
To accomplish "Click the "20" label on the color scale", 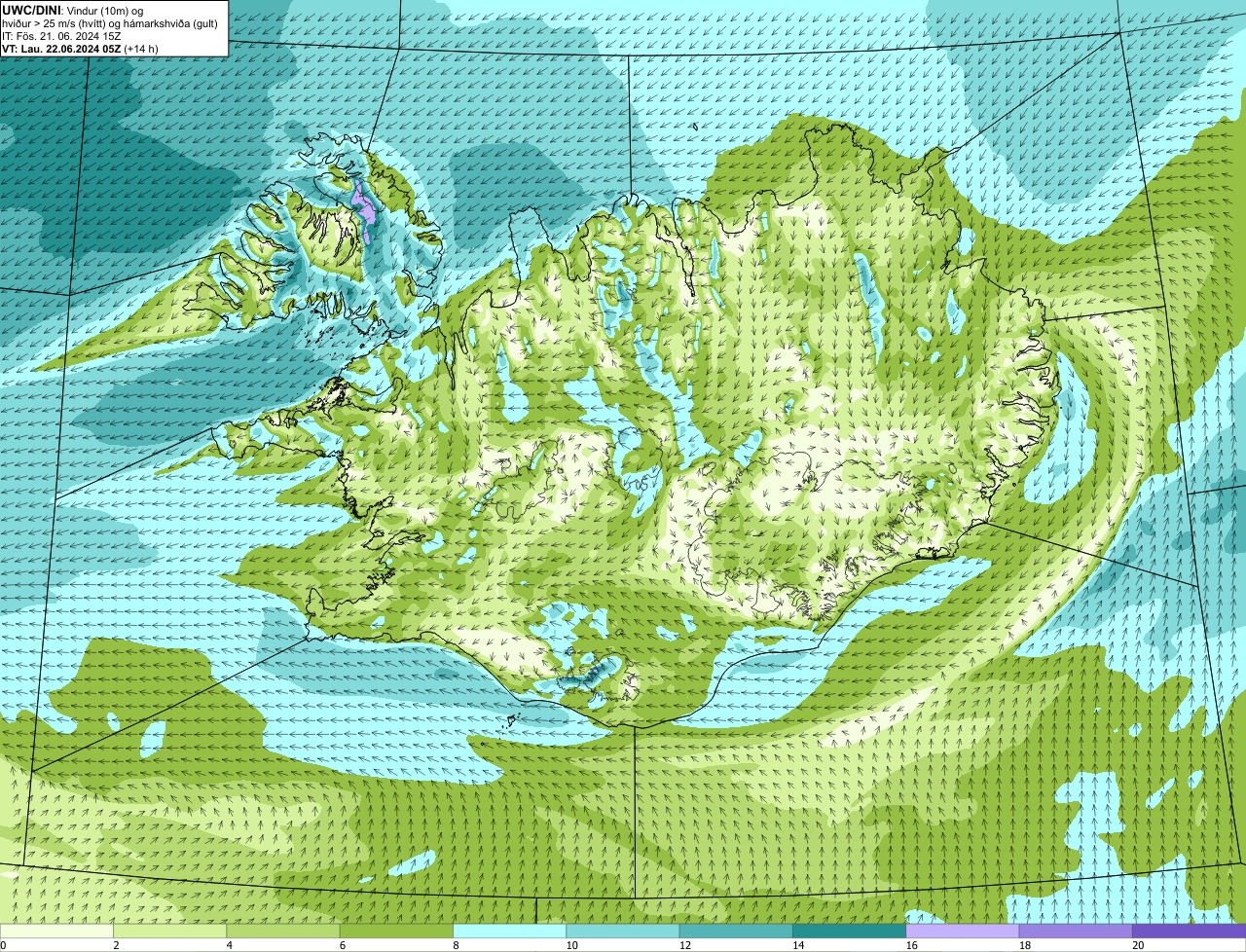I will pos(1138,945).
